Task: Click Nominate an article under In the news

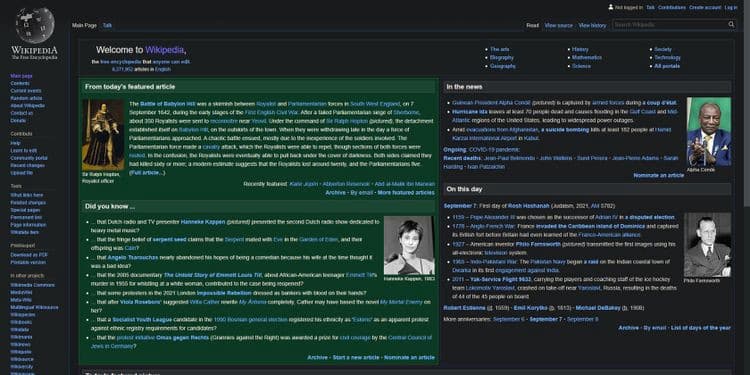Action: [659, 176]
